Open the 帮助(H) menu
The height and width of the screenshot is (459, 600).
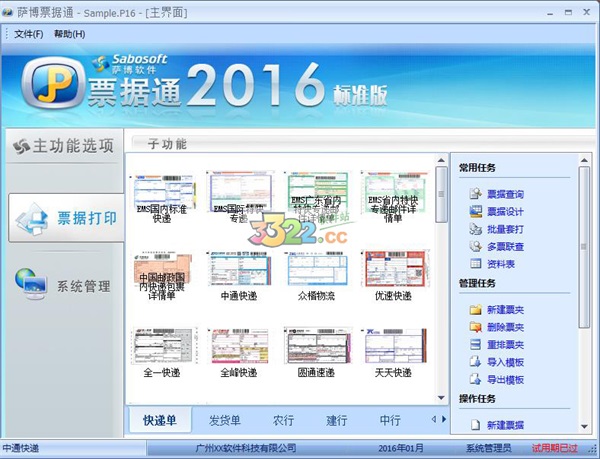[x=69, y=34]
